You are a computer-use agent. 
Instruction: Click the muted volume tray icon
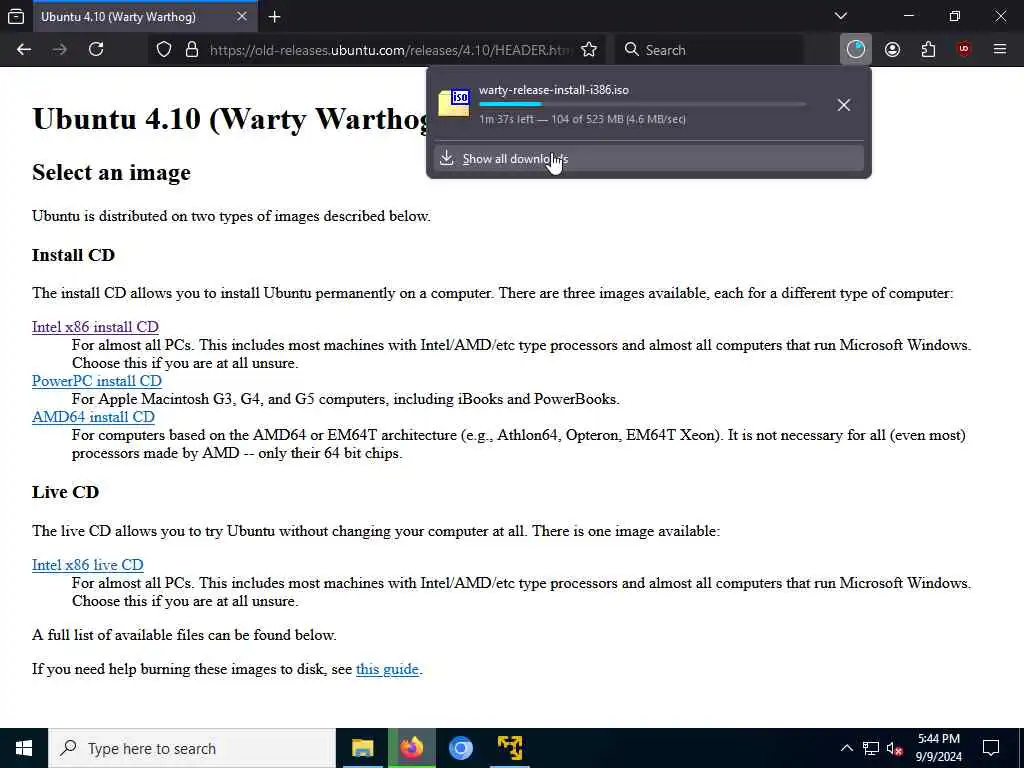895,748
